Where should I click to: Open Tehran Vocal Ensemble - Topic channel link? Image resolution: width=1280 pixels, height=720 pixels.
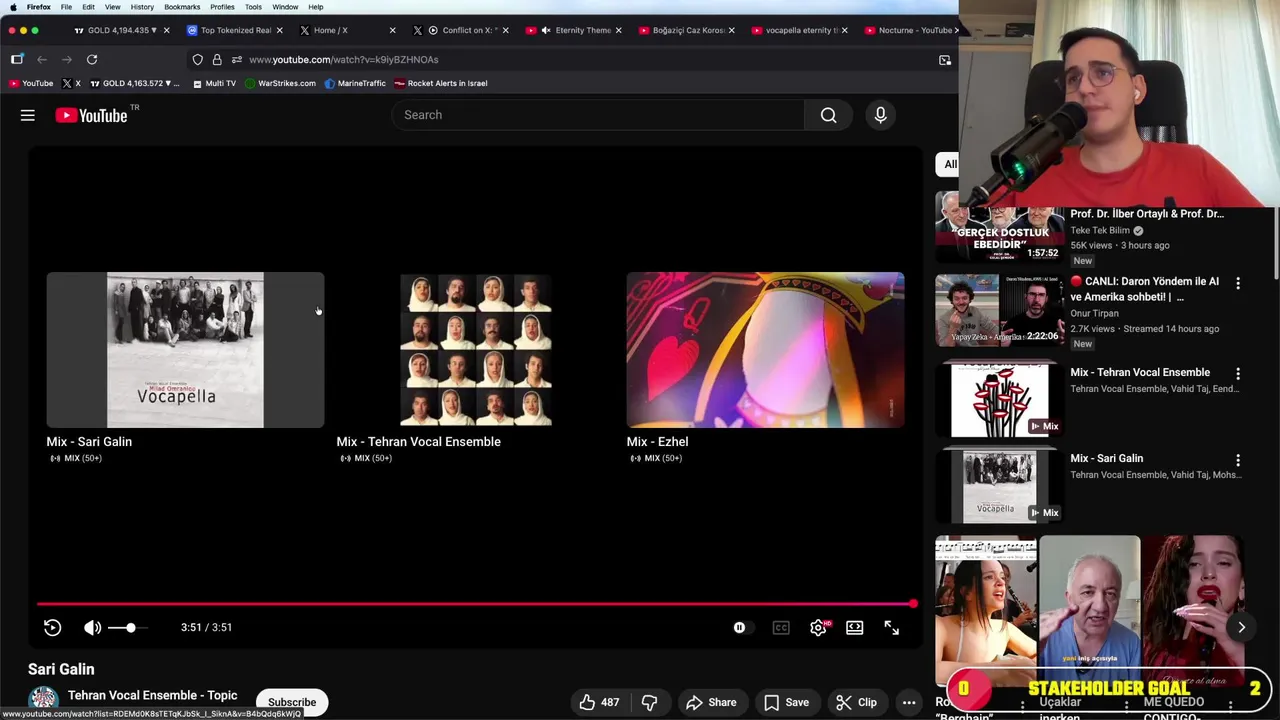click(152, 695)
